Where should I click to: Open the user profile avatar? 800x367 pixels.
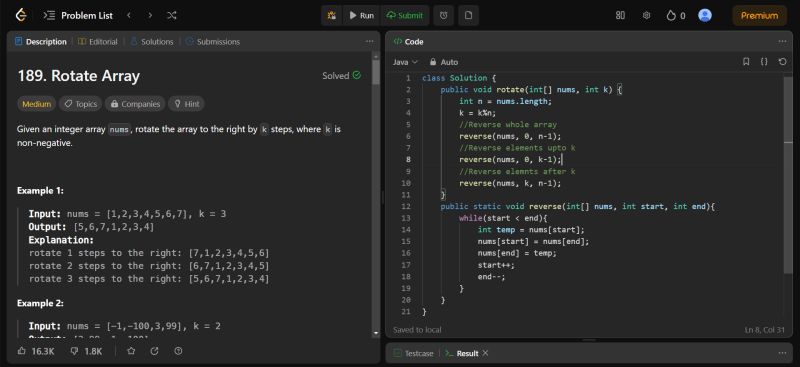pyautogui.click(x=705, y=15)
